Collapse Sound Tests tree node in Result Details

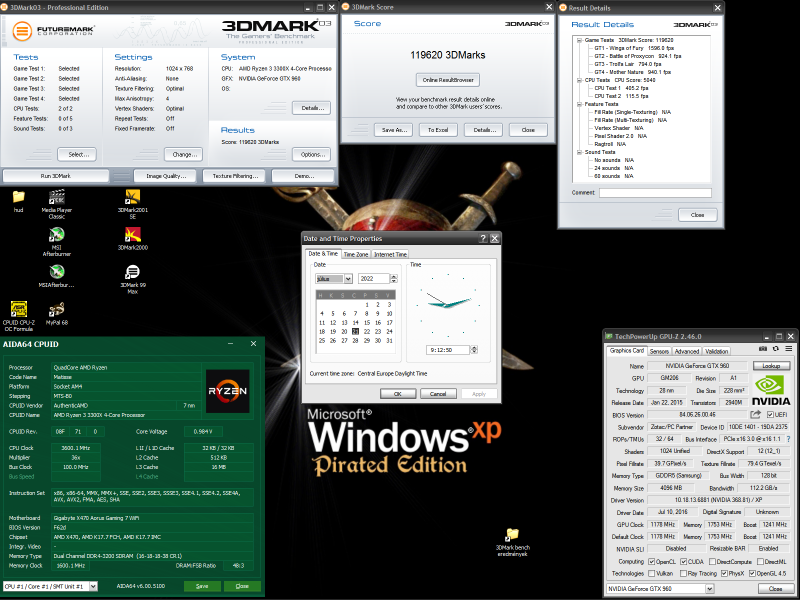pos(580,152)
